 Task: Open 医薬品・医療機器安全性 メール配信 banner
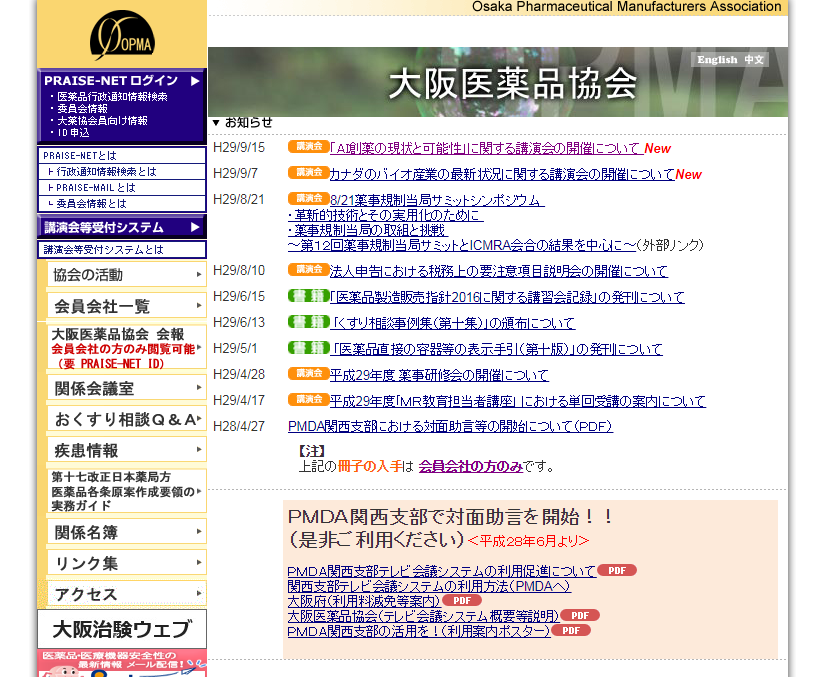click(x=122, y=663)
